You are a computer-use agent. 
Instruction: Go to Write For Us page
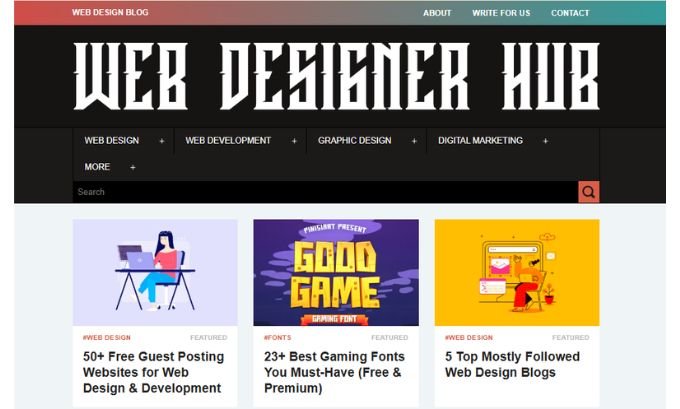tap(501, 13)
